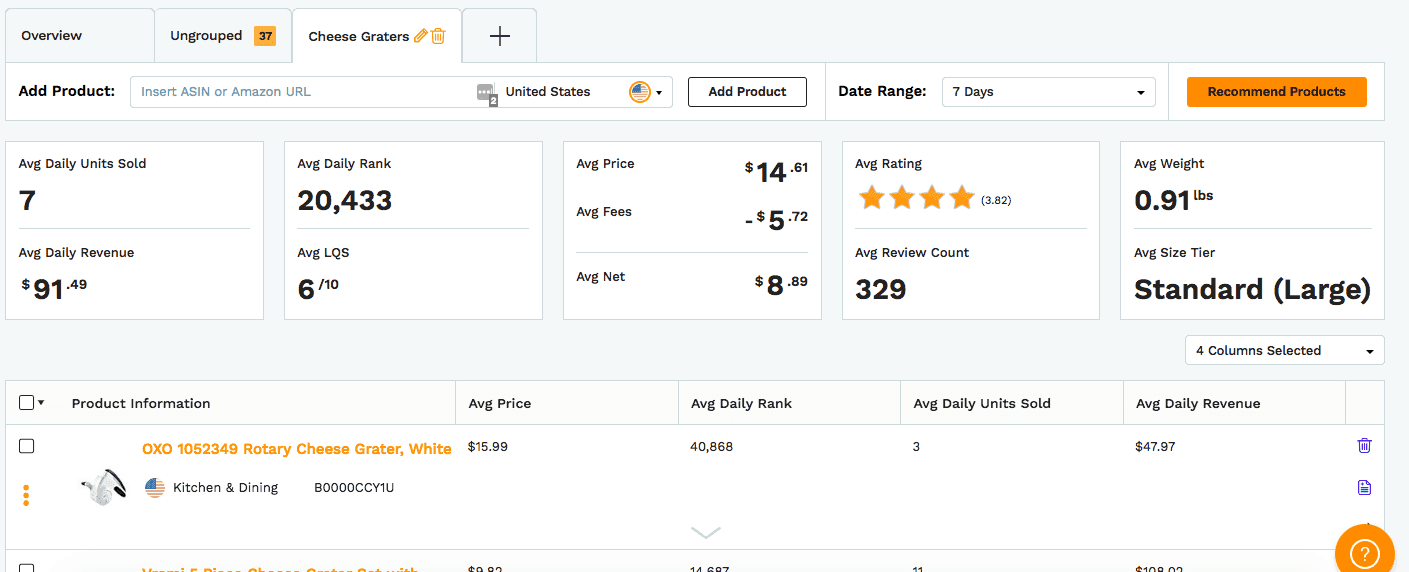
Task: Click the Recommend Products button
Action: pos(1277,92)
